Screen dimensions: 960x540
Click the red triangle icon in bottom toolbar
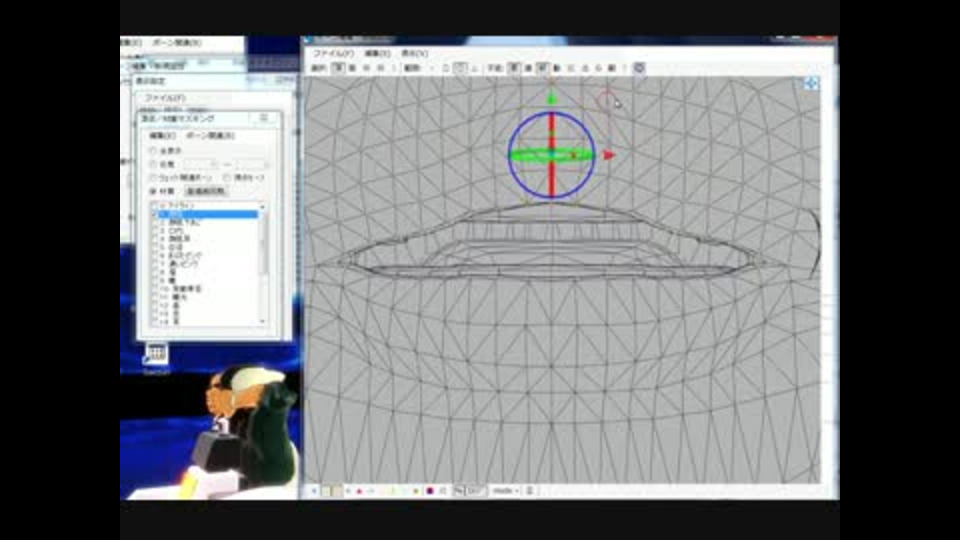point(359,491)
